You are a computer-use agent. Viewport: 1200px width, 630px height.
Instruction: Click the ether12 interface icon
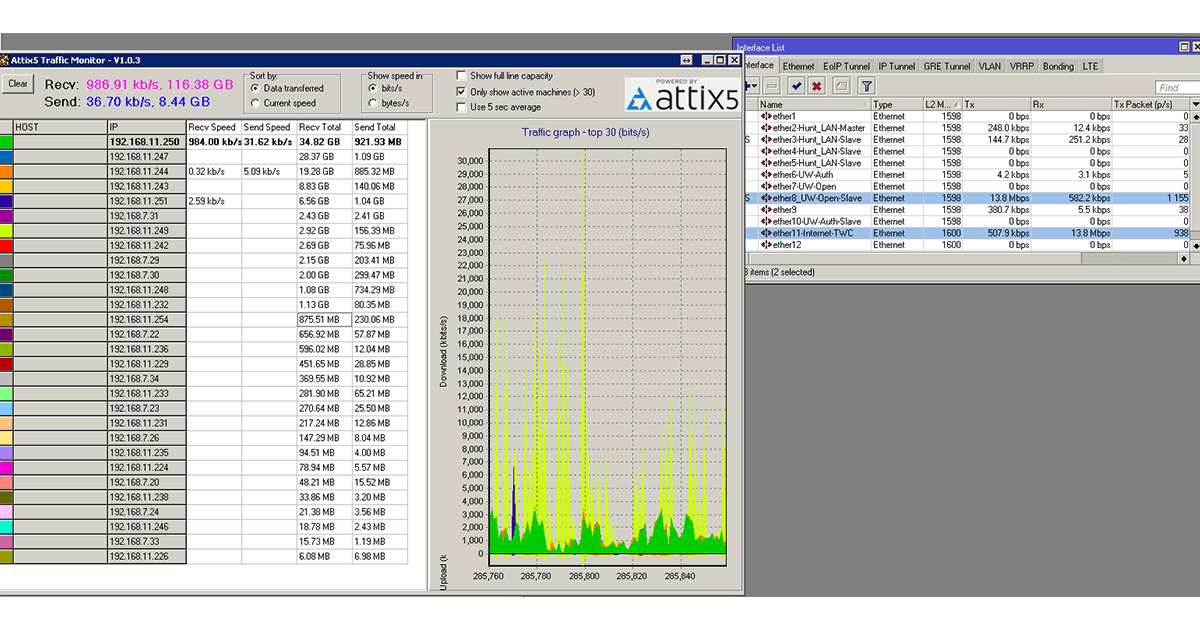click(x=766, y=245)
